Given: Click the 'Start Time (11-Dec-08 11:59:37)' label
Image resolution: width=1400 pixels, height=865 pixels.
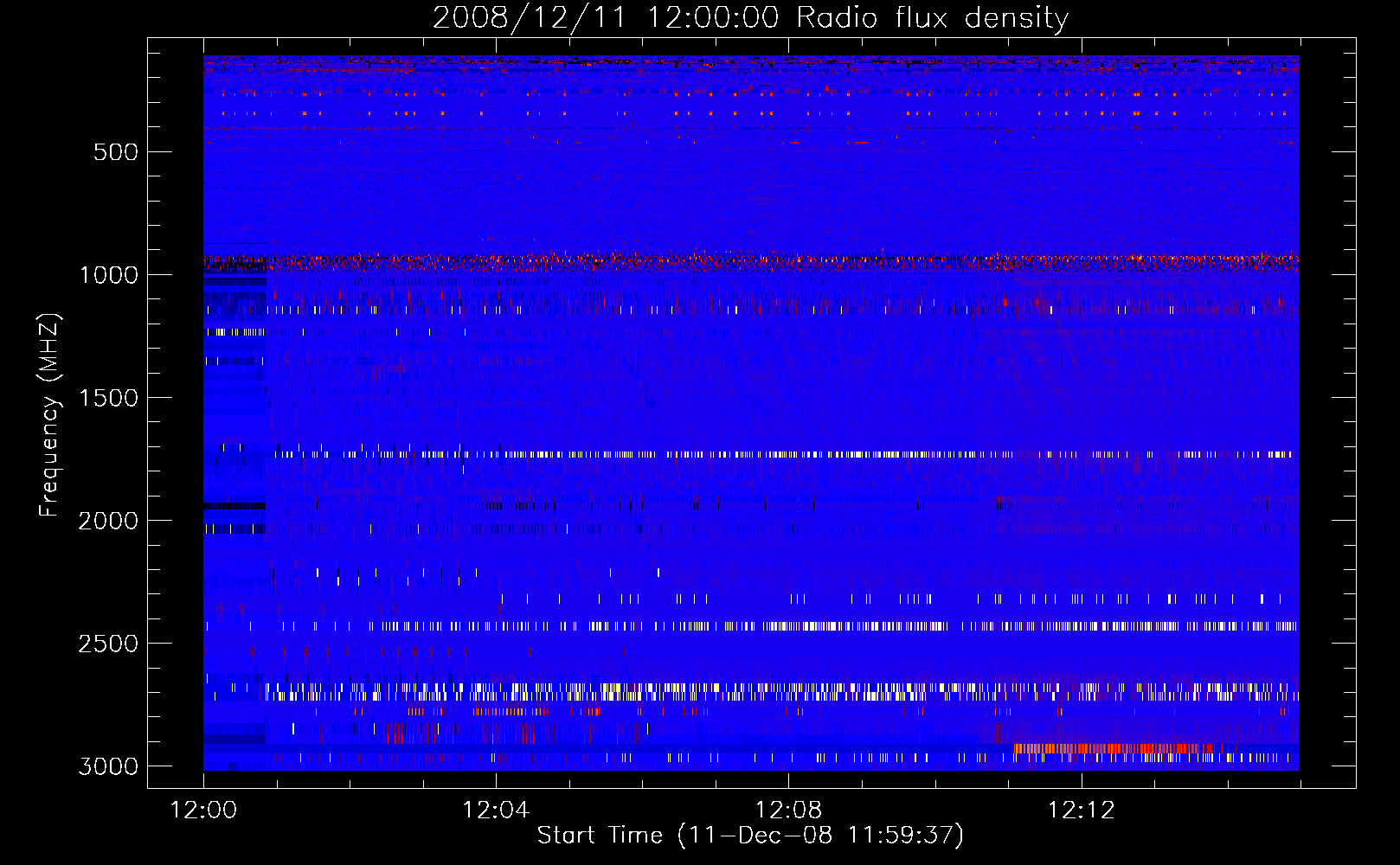Looking at the screenshot, I should click(750, 836).
